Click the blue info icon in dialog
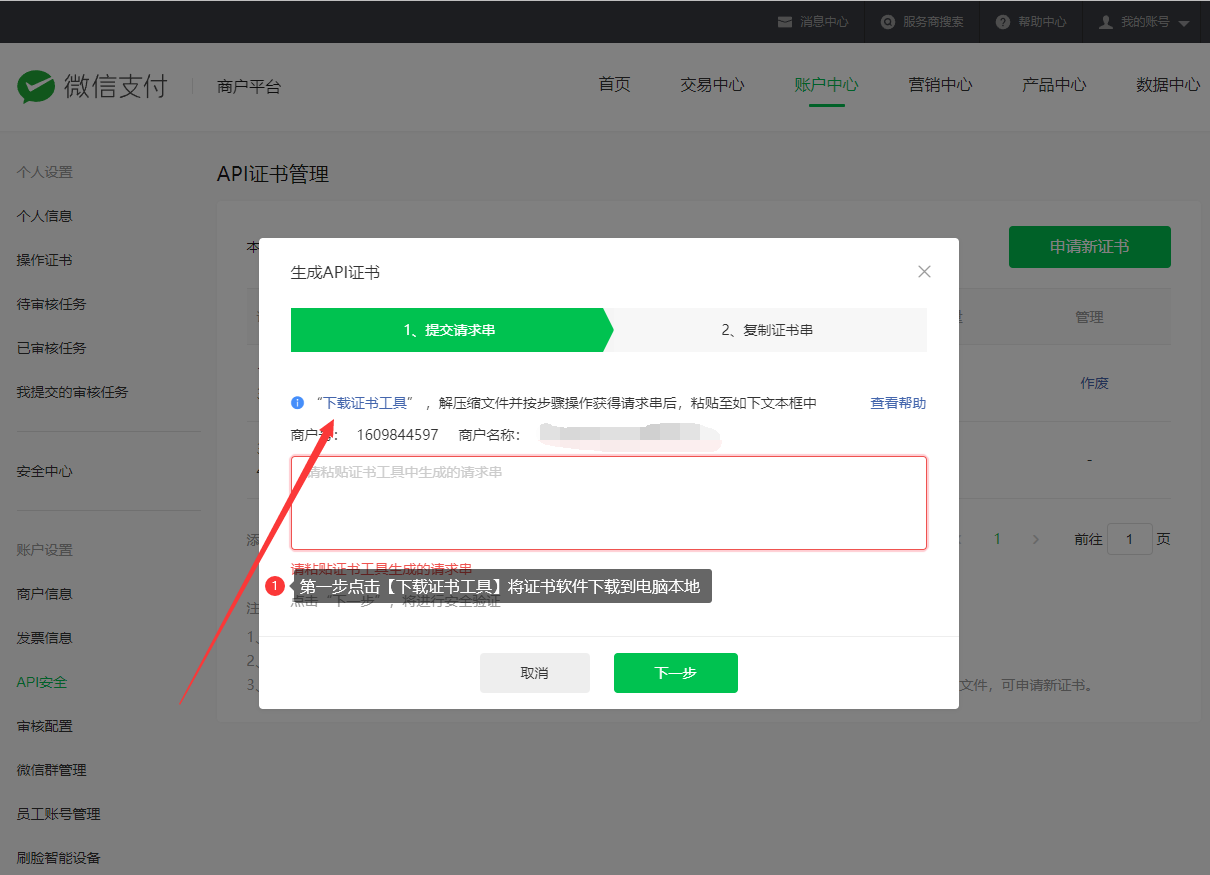 tap(297, 403)
